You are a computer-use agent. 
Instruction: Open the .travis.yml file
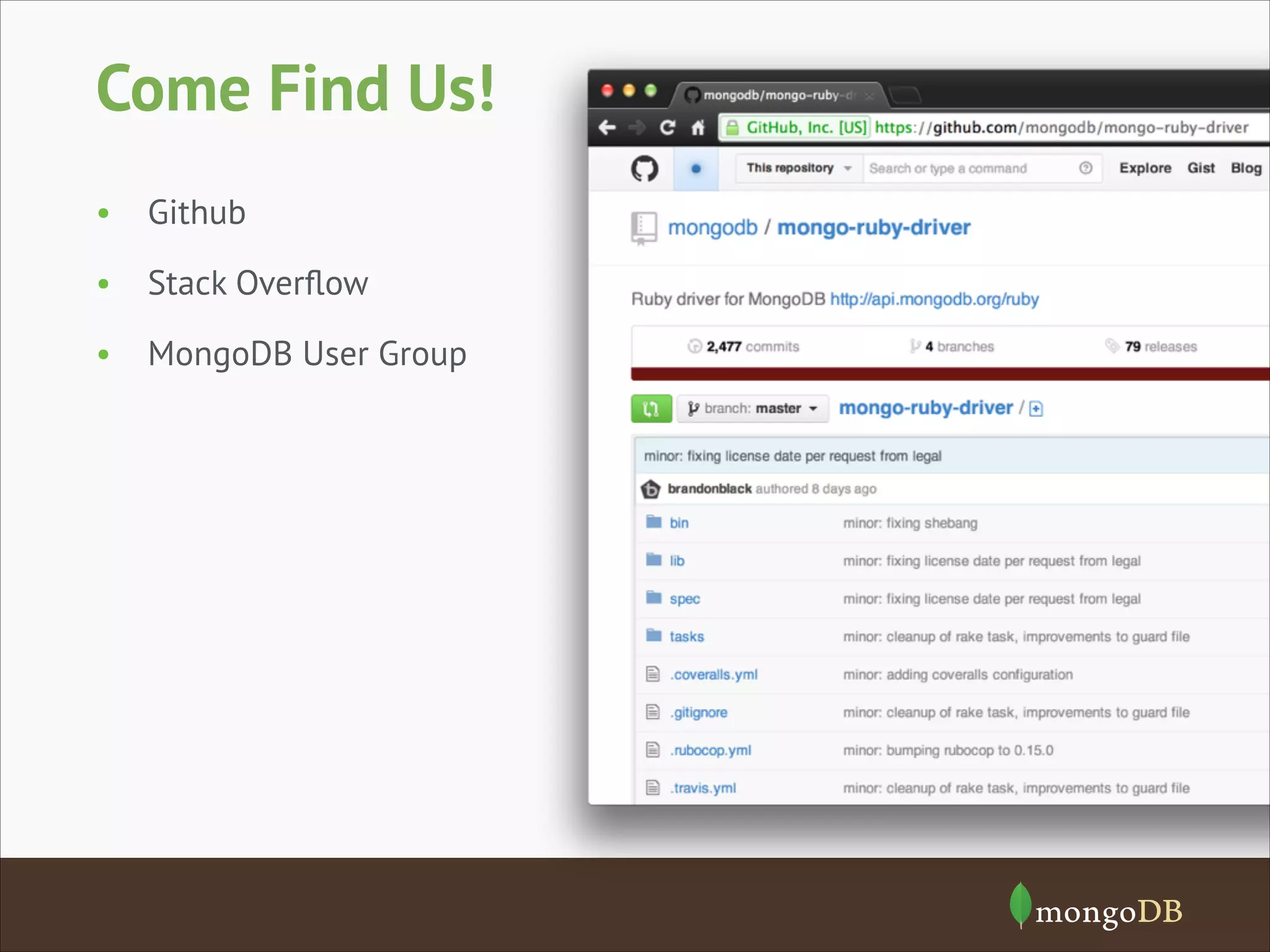(703, 788)
